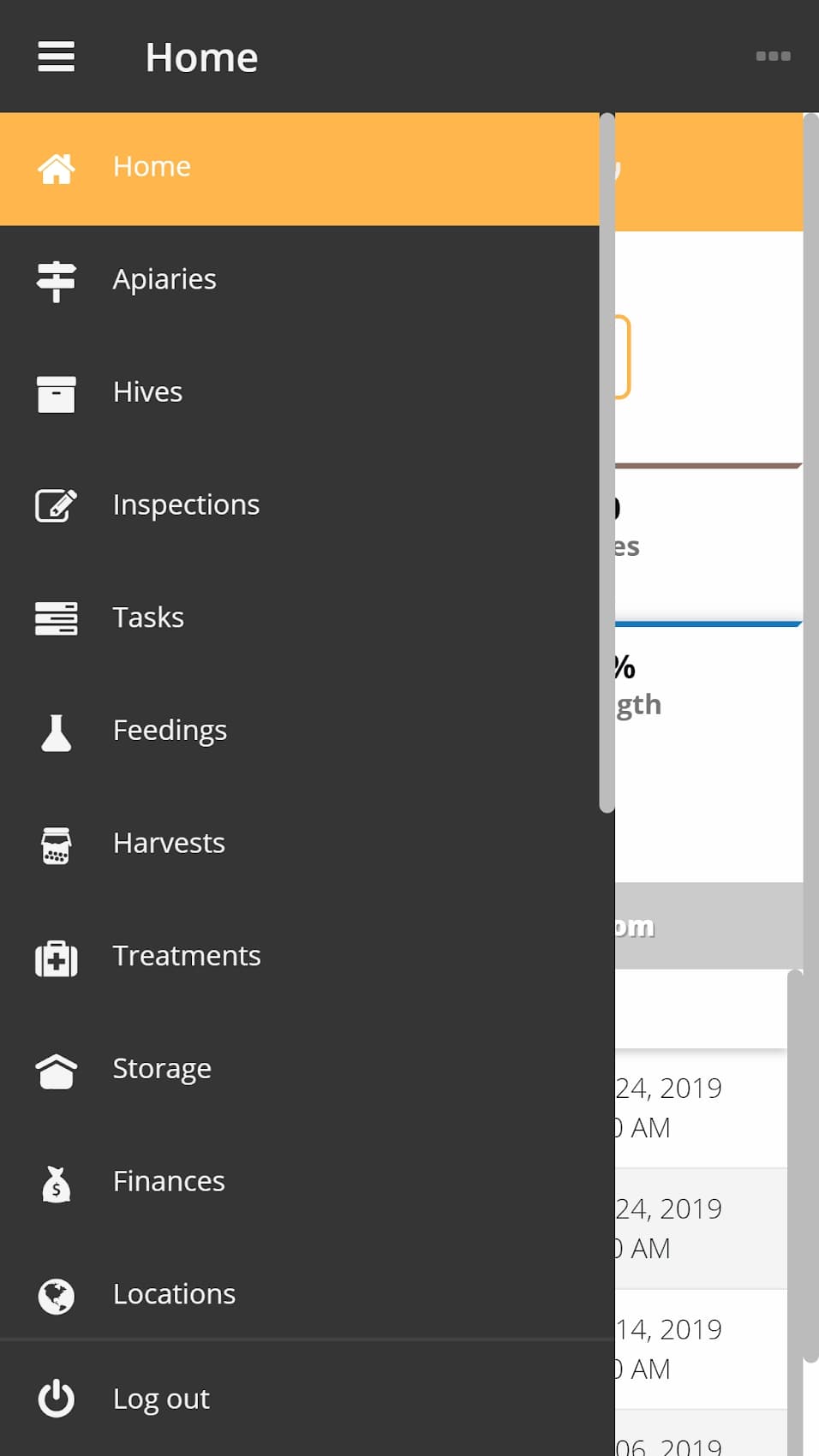Image resolution: width=819 pixels, height=1456 pixels.
Task: Click the Inspections edit icon
Action: click(x=57, y=505)
